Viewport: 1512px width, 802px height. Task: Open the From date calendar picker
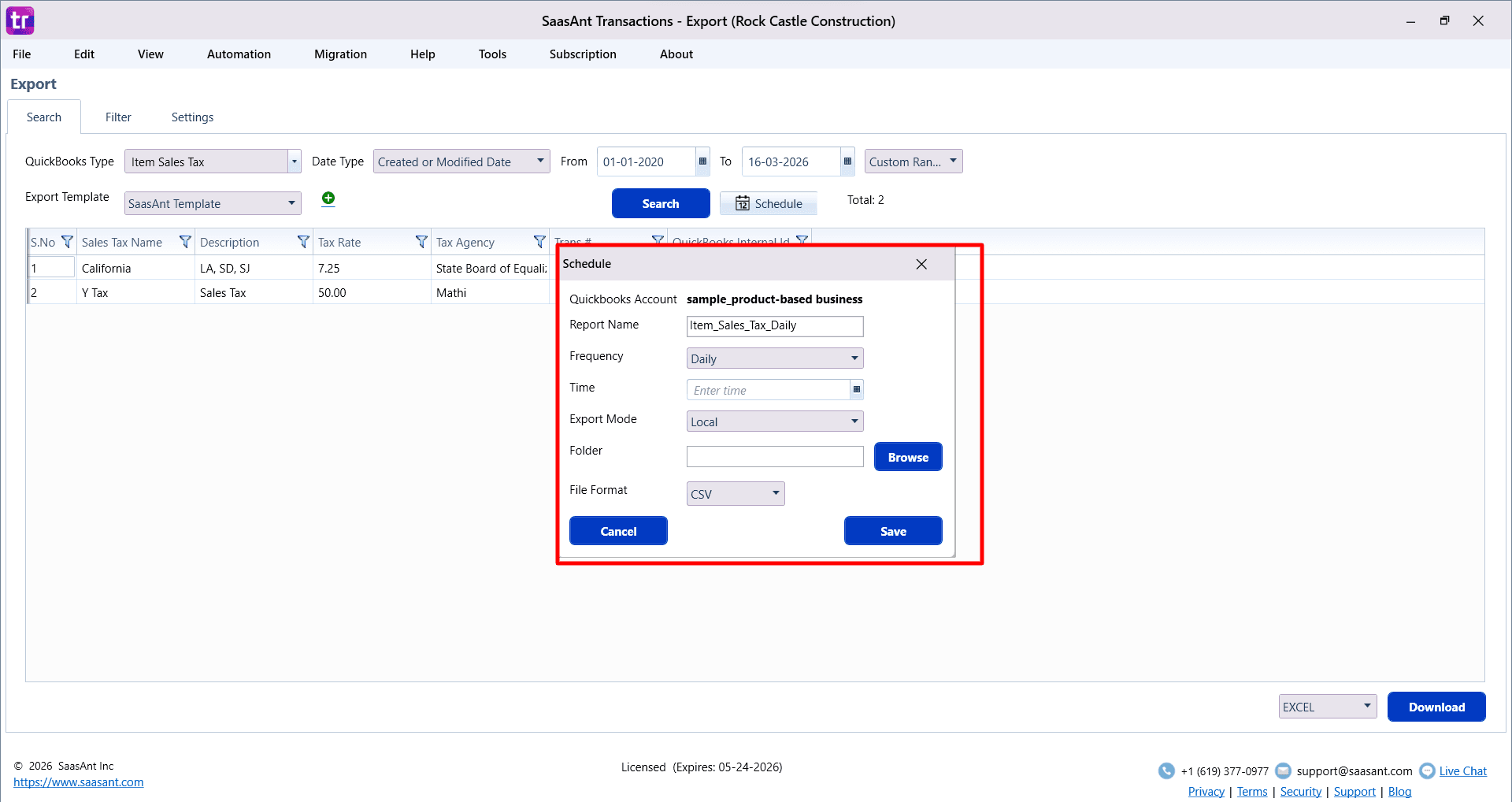701,162
